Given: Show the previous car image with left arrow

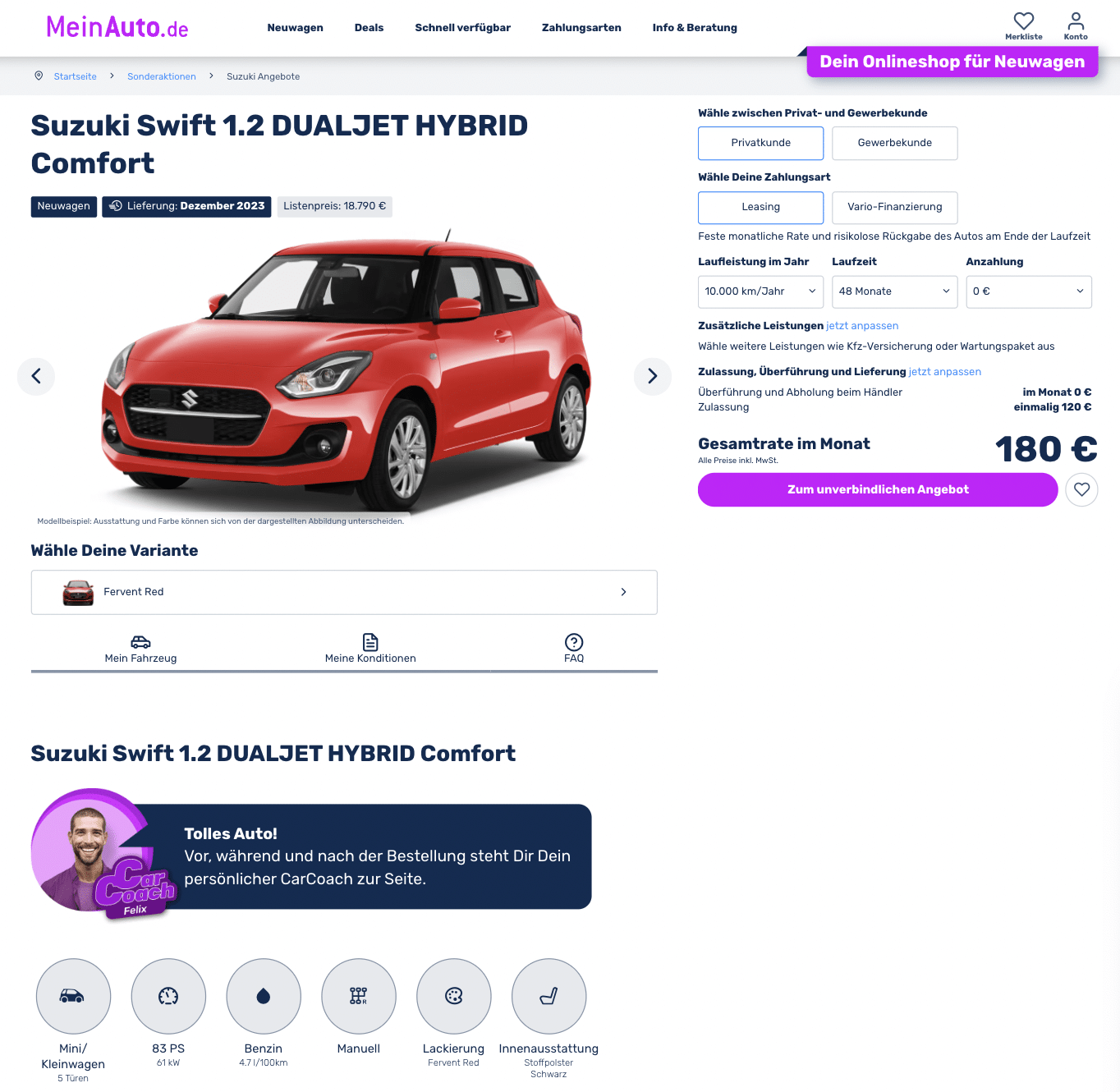Looking at the screenshot, I should (x=36, y=376).
